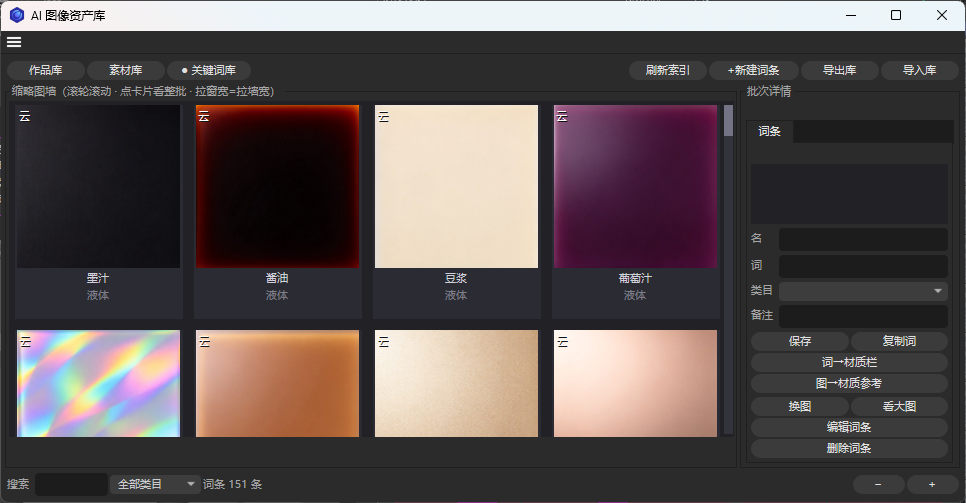Click the 液体 label under 酱油
Screen dimensions: 966x503
(x=277, y=295)
